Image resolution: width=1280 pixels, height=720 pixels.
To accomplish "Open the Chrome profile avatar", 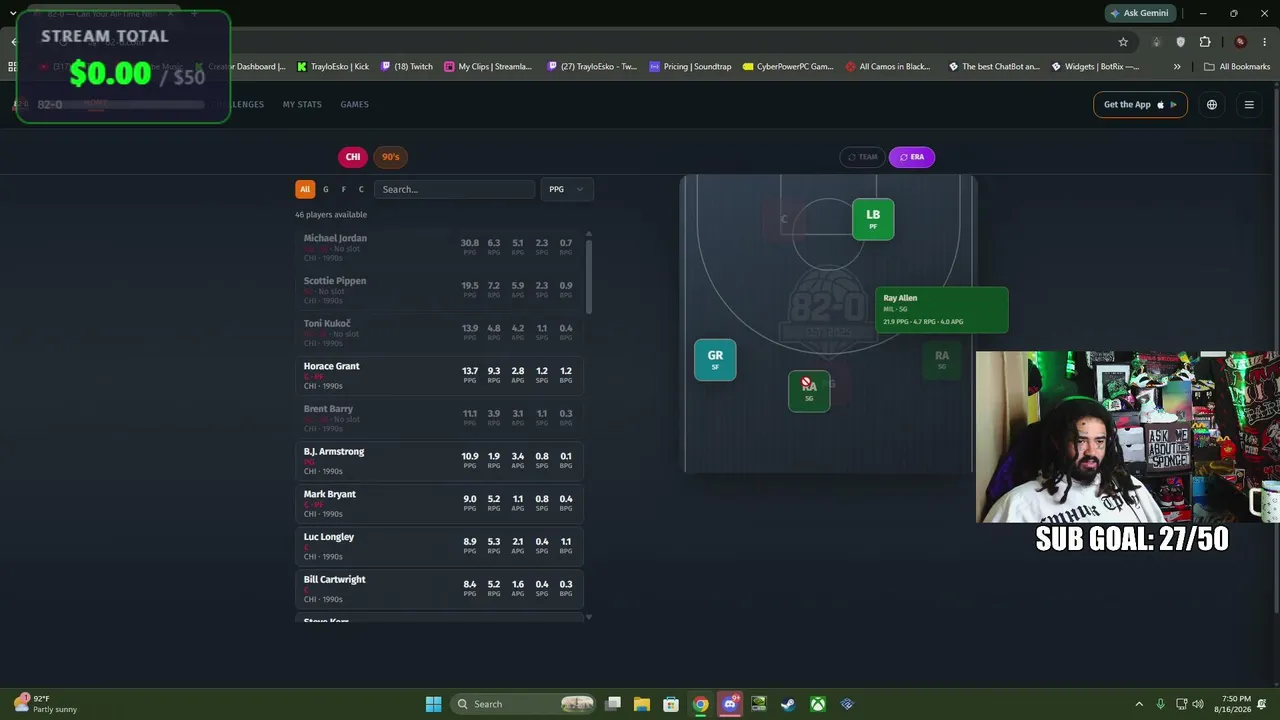I will (x=1240, y=42).
